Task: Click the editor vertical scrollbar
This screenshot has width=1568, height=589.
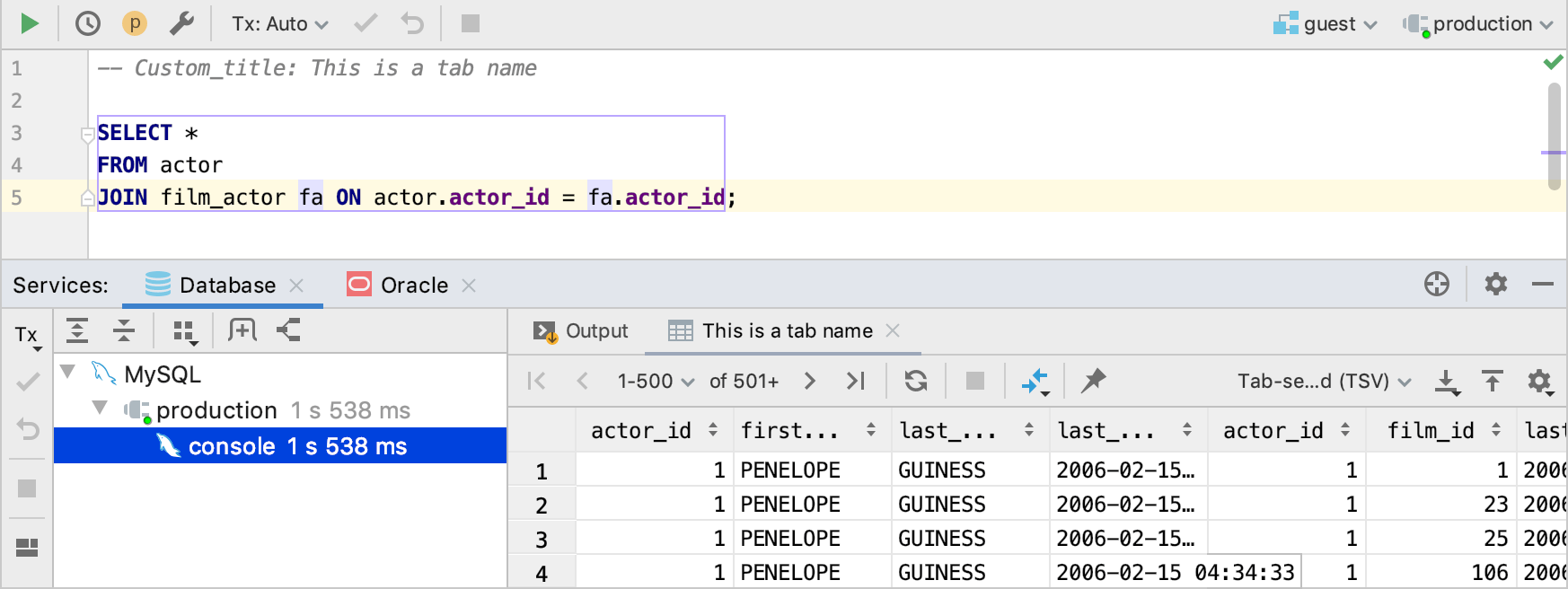Action: 1555,136
